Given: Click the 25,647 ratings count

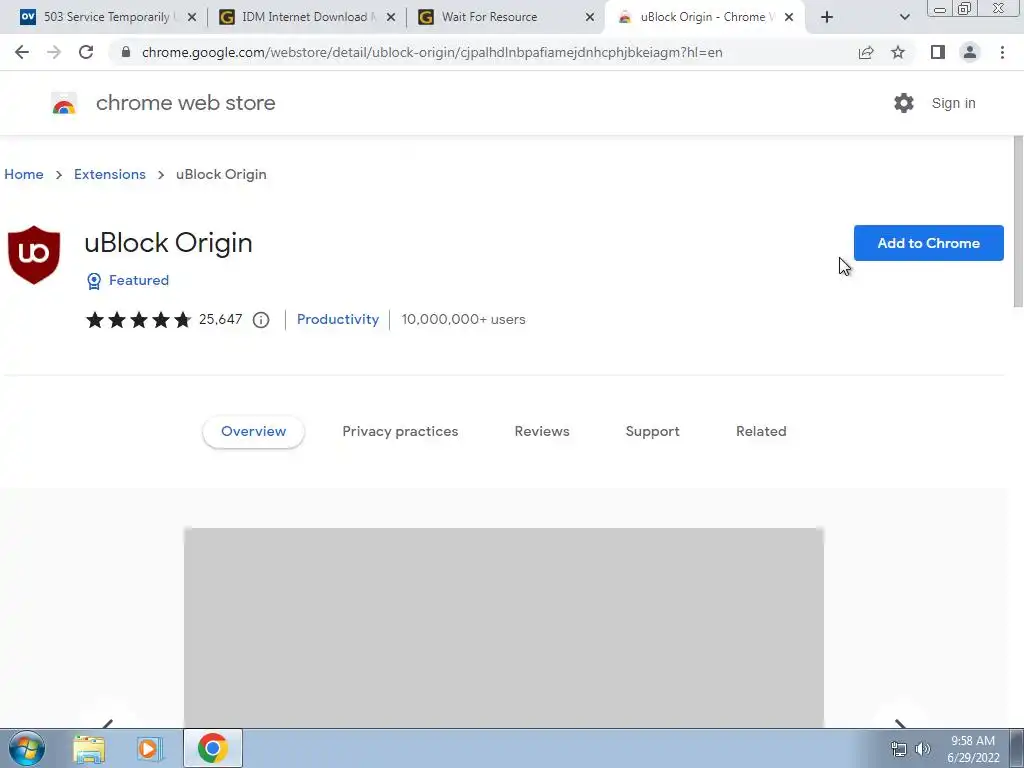Looking at the screenshot, I should tap(220, 319).
